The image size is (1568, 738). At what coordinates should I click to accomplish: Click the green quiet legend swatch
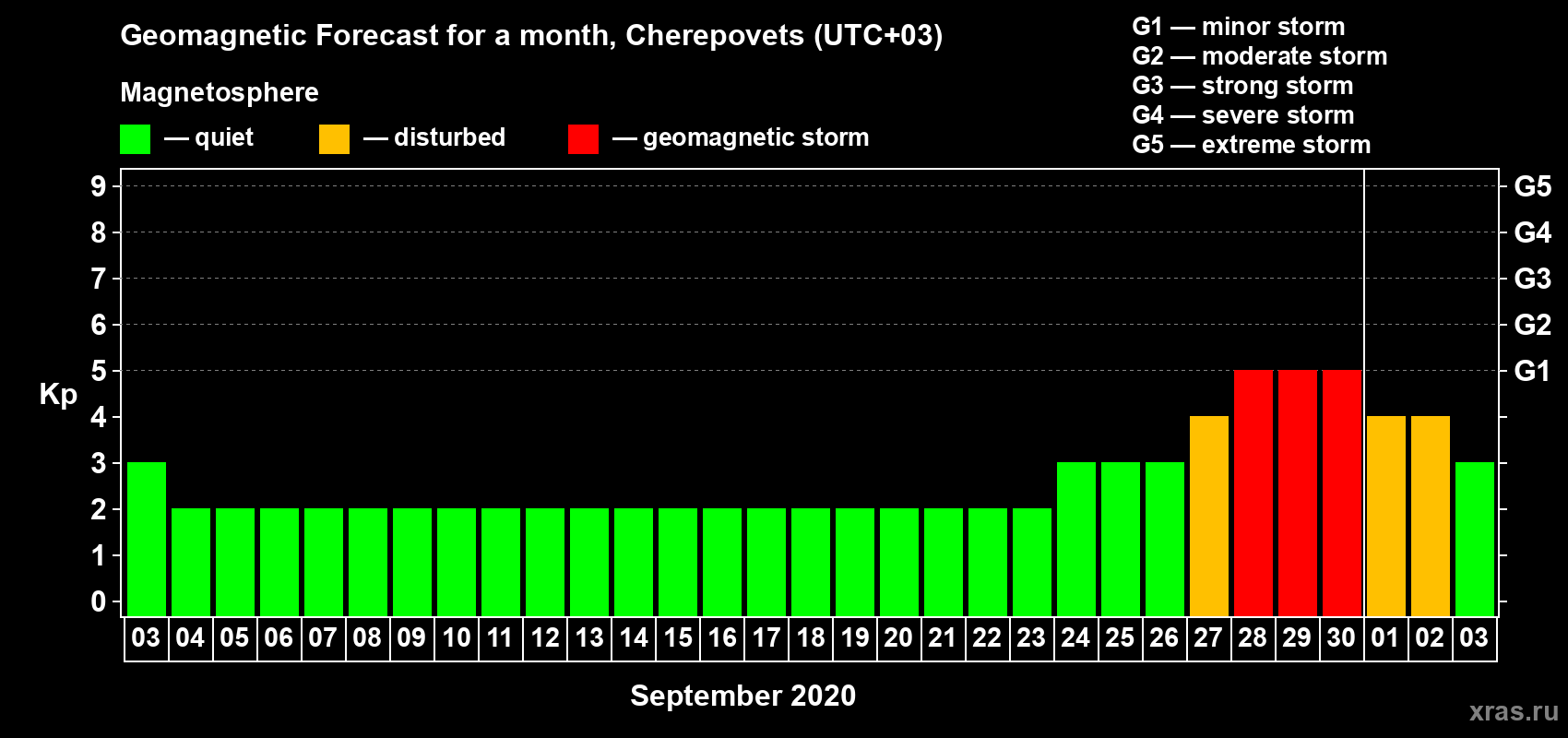click(x=136, y=139)
